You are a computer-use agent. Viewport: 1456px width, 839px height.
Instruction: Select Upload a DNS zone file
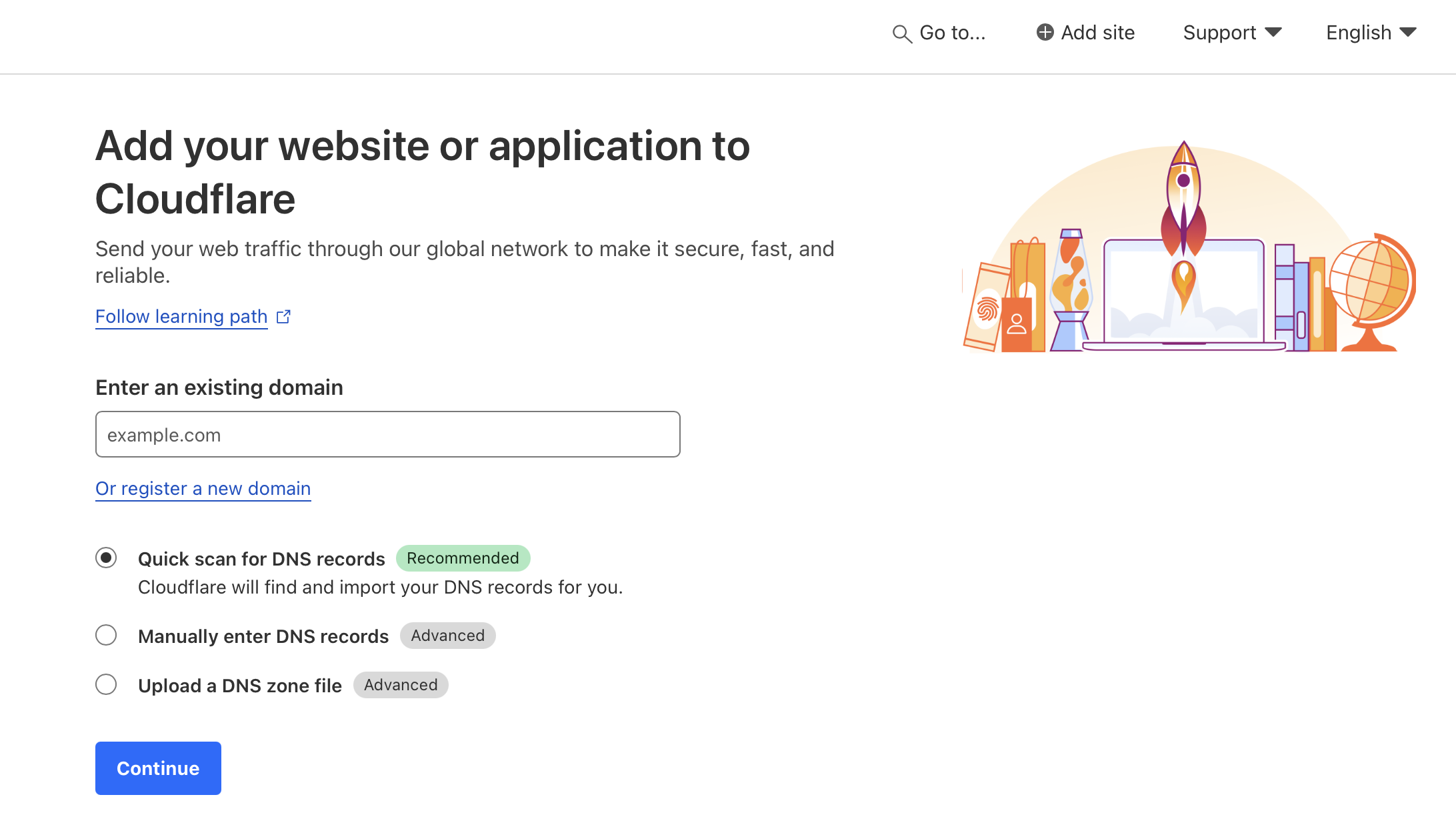point(106,684)
